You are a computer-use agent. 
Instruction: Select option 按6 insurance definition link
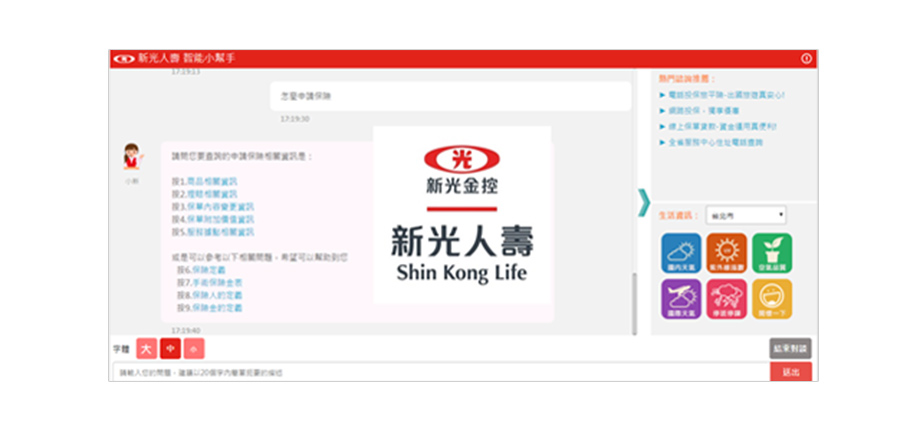pyautogui.click(x=209, y=270)
